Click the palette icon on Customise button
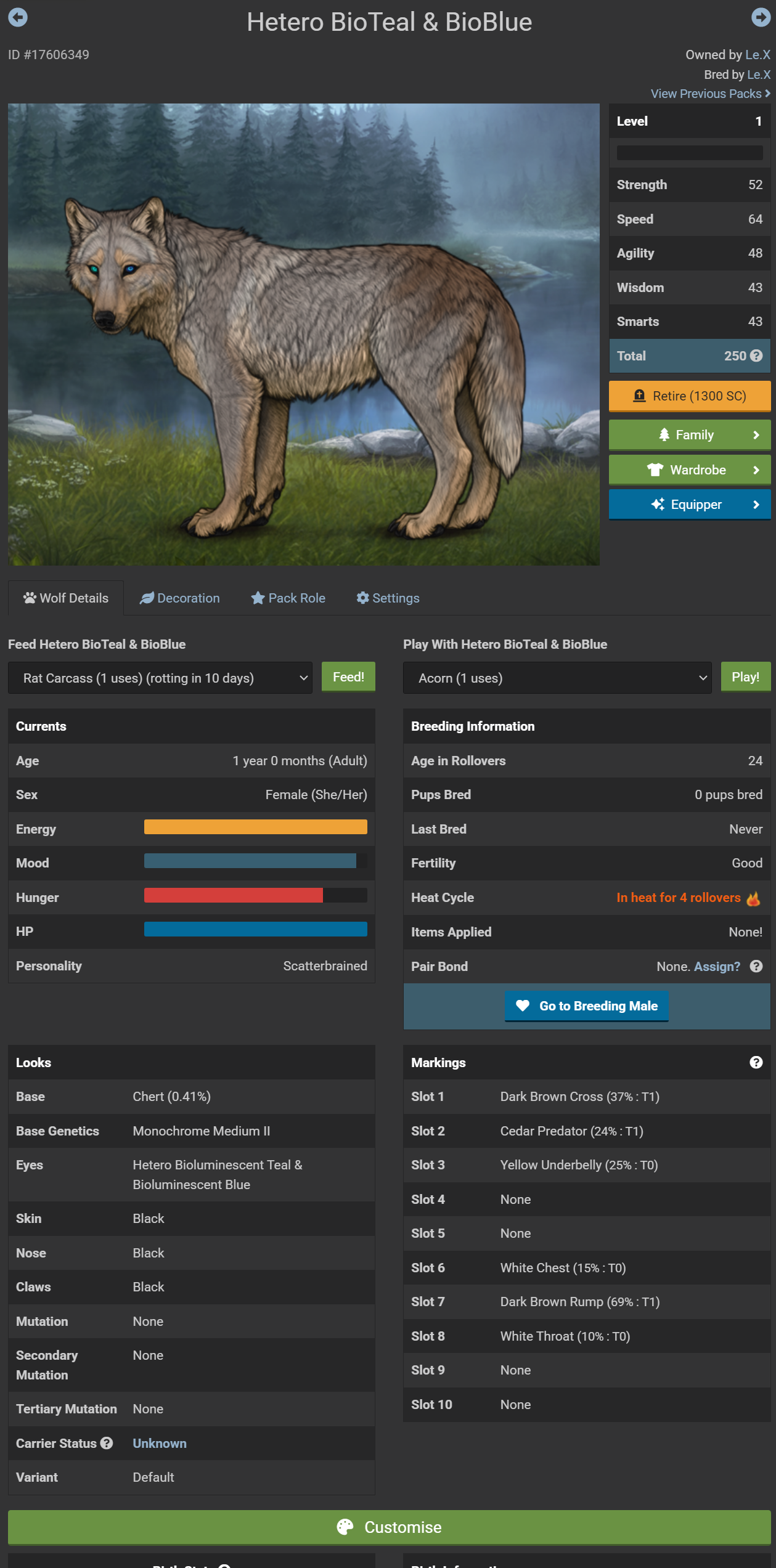Screen dimensions: 776x1568 pyautogui.click(x=345, y=1527)
